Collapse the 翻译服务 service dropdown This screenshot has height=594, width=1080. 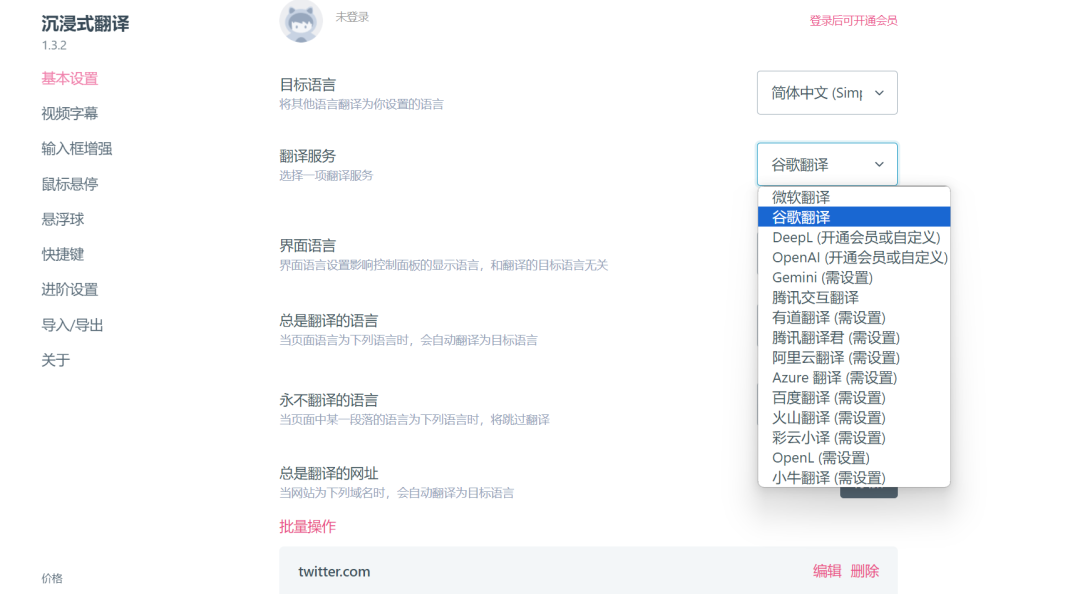click(x=827, y=163)
